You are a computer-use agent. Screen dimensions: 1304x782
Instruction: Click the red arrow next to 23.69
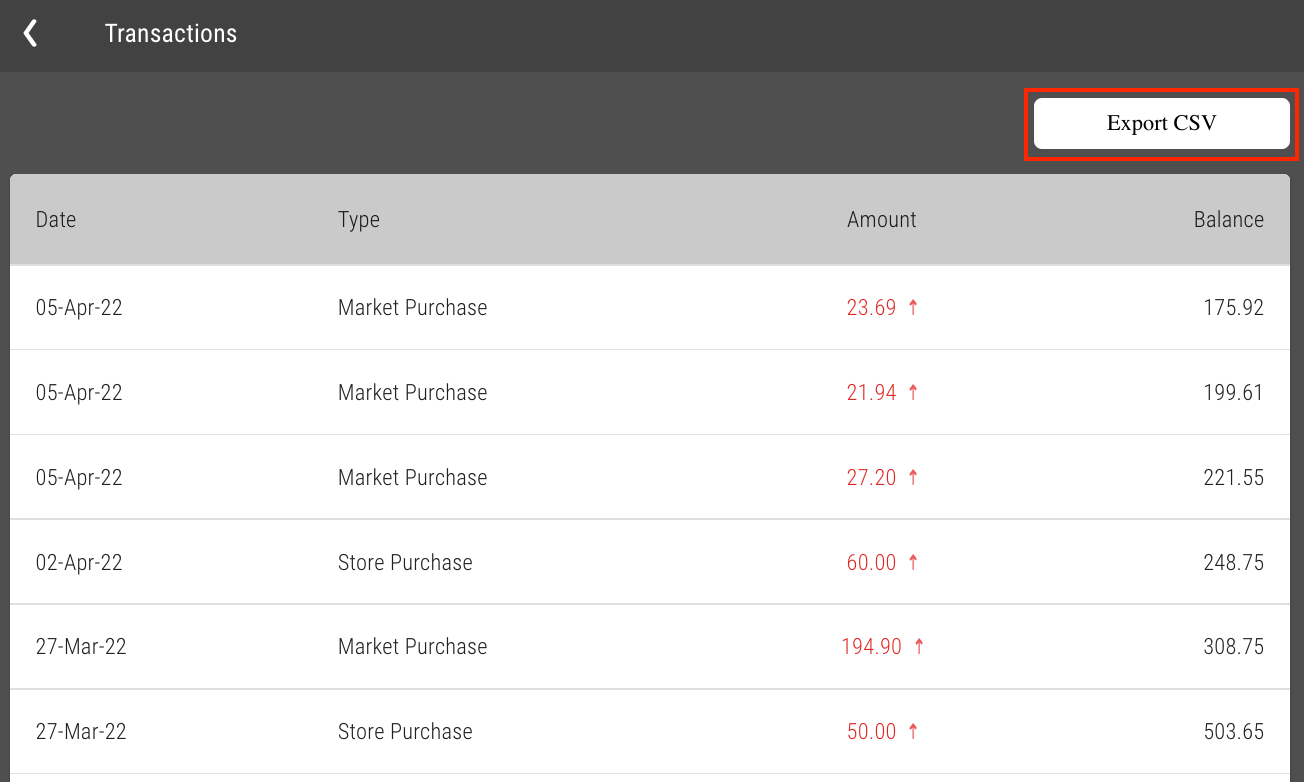(913, 307)
